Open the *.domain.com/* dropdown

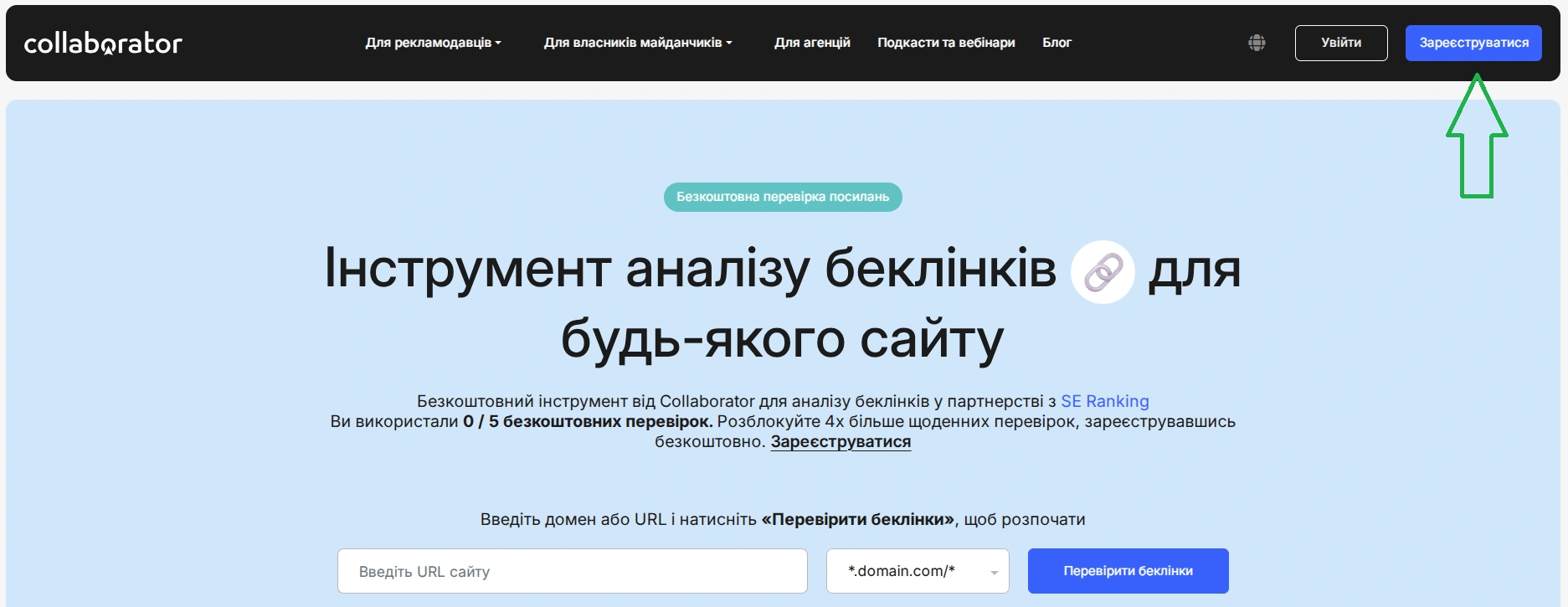(x=918, y=571)
